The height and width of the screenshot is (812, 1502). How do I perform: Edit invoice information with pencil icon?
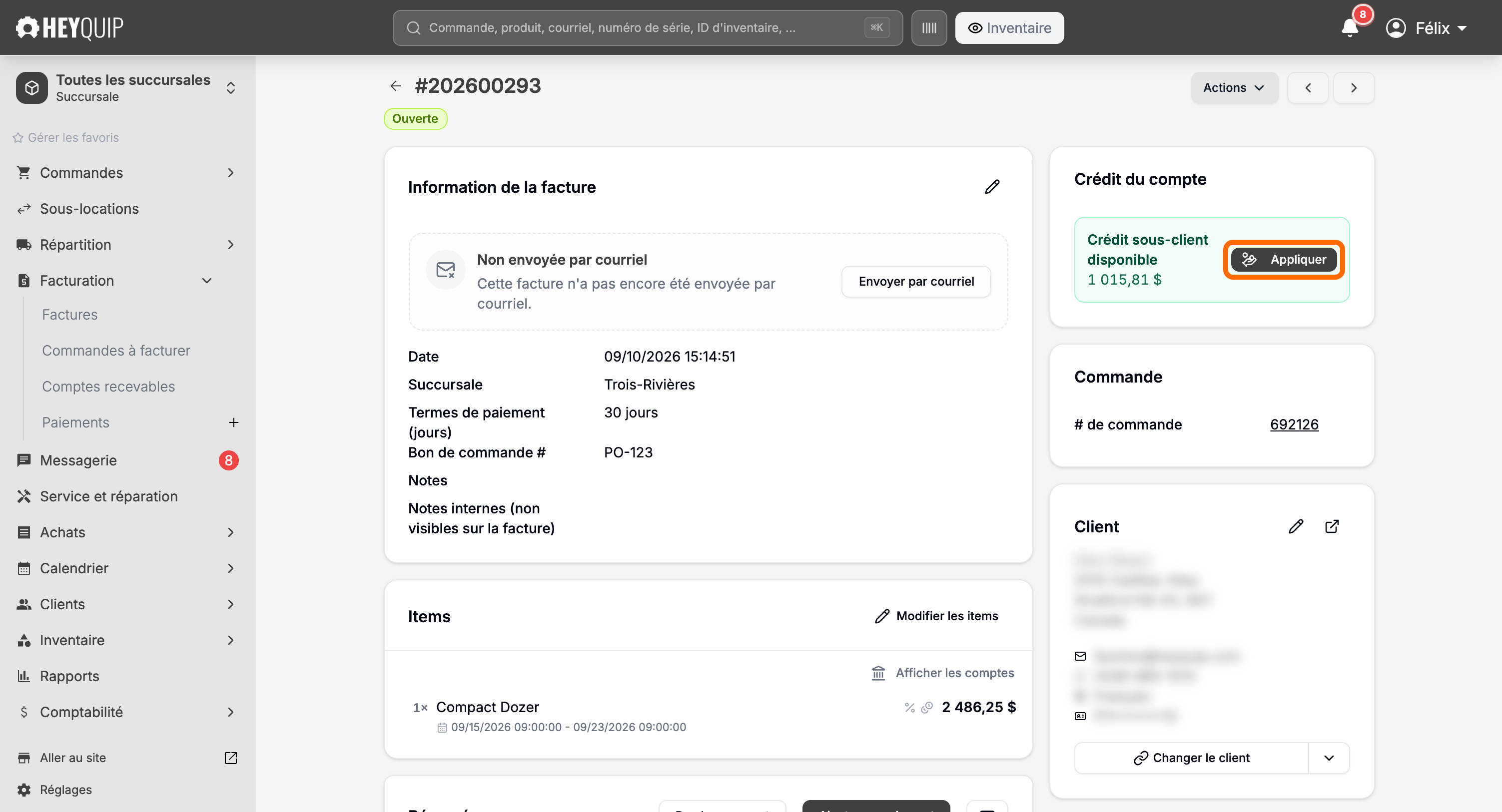(992, 187)
